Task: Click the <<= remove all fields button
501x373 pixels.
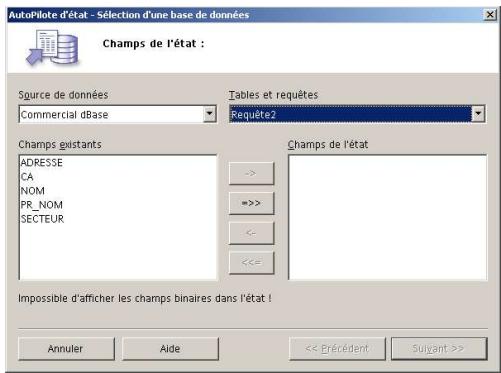Action: 251,263
